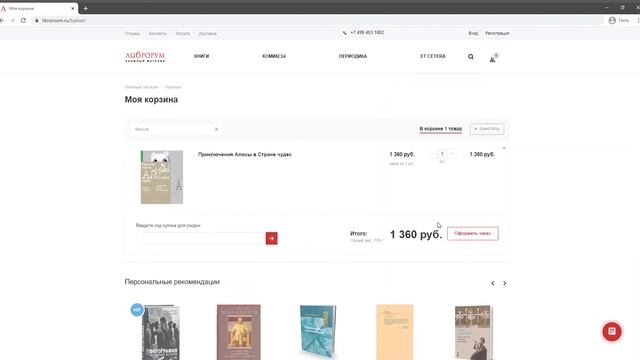The height and width of the screenshot is (360, 640).
Task: Submit the coupon code with the red arrow button
Action: point(271,238)
